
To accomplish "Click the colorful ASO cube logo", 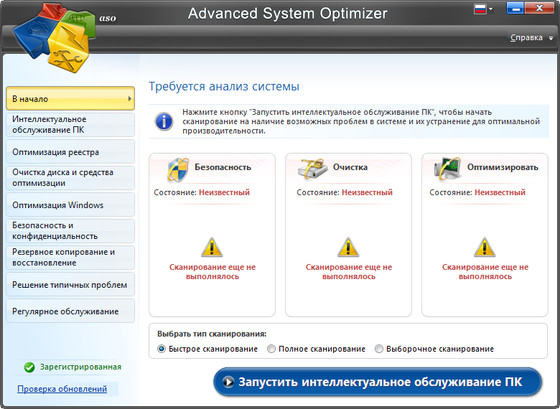I will click(54, 38).
